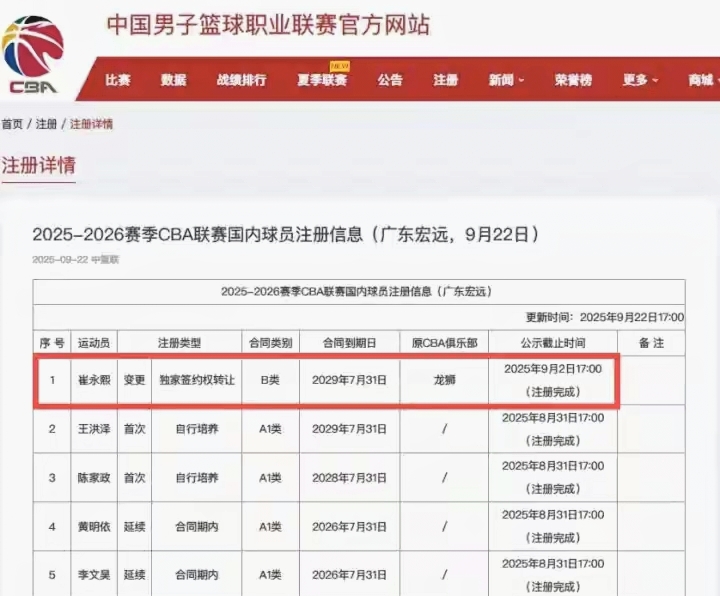Open the 荣誉榜 navigation item

573,80
